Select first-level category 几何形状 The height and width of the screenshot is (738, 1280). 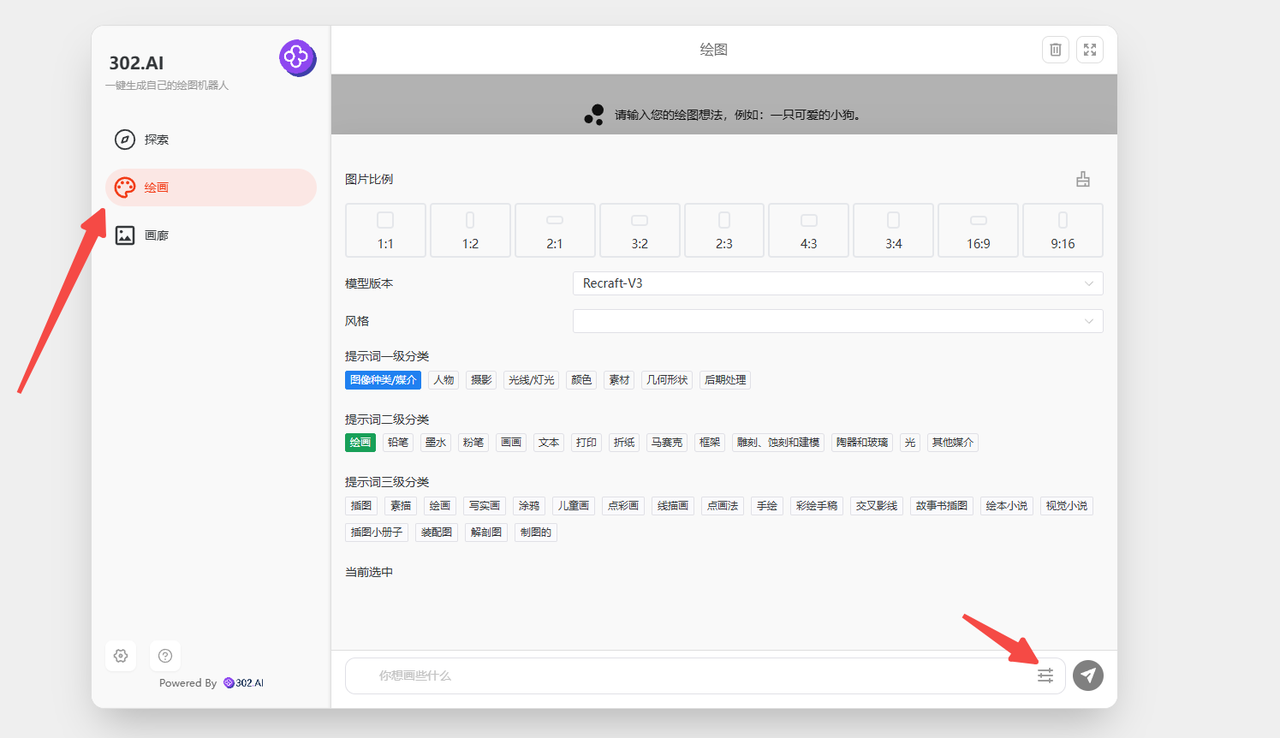[x=668, y=380]
